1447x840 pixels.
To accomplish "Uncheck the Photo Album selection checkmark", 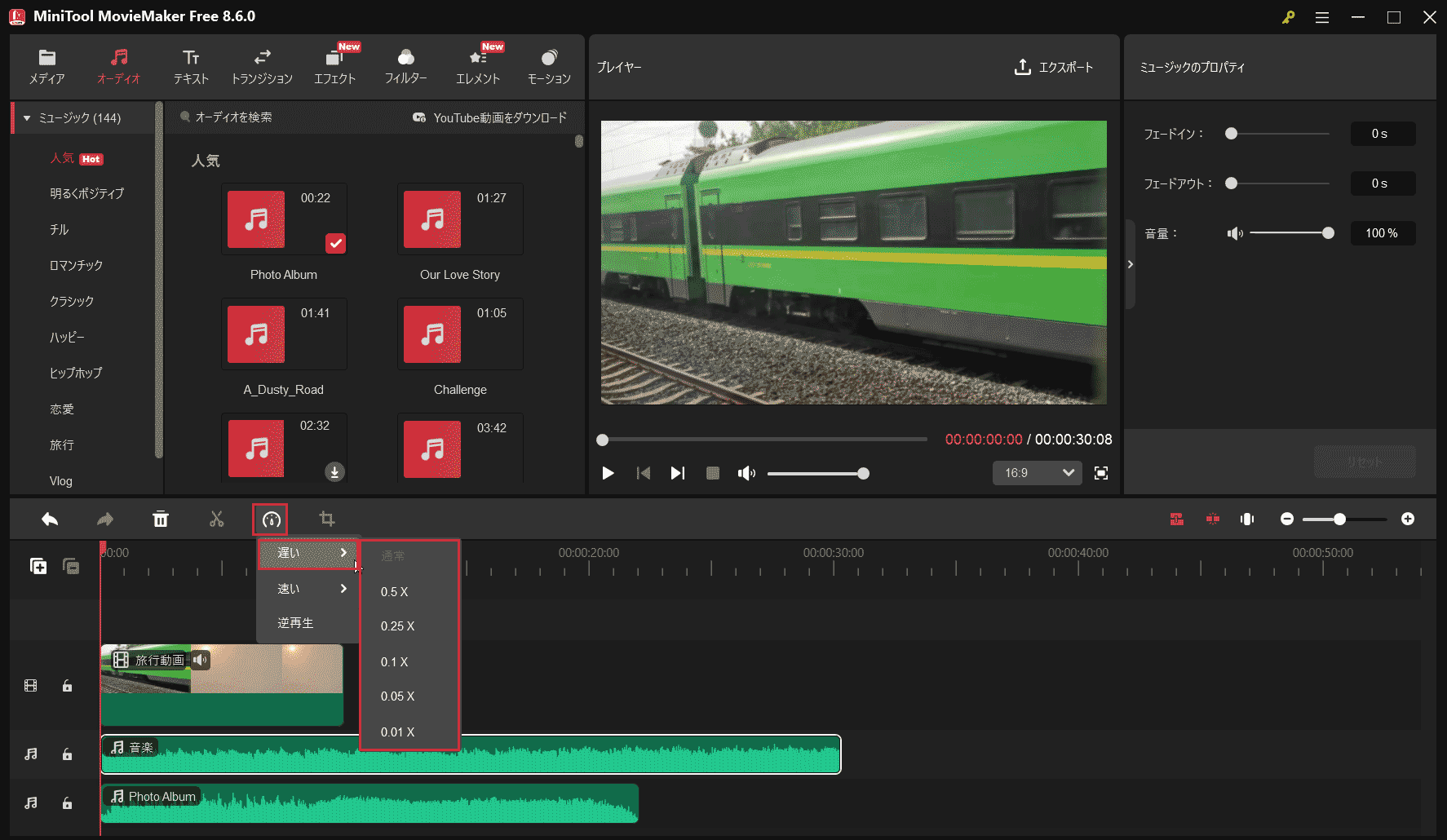I will (x=335, y=243).
